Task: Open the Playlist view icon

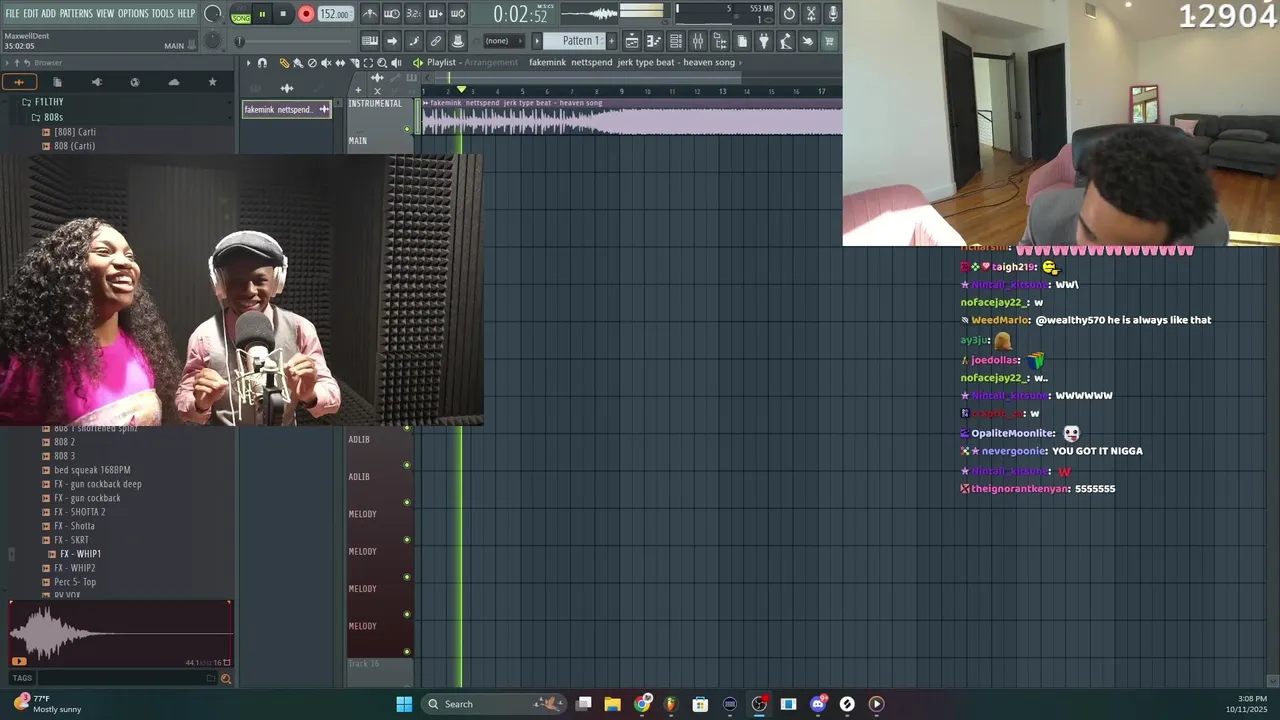Action: (x=632, y=41)
